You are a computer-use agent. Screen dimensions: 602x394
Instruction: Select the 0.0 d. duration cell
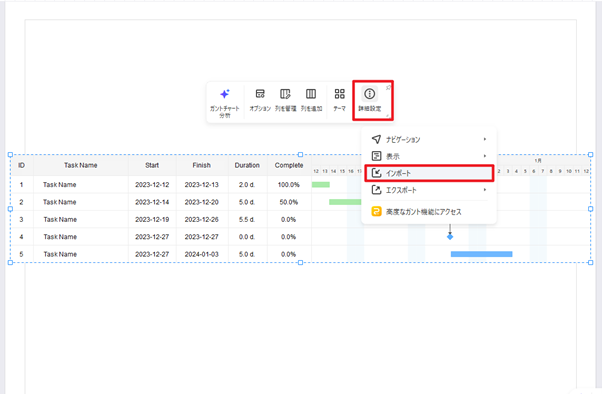(x=247, y=237)
